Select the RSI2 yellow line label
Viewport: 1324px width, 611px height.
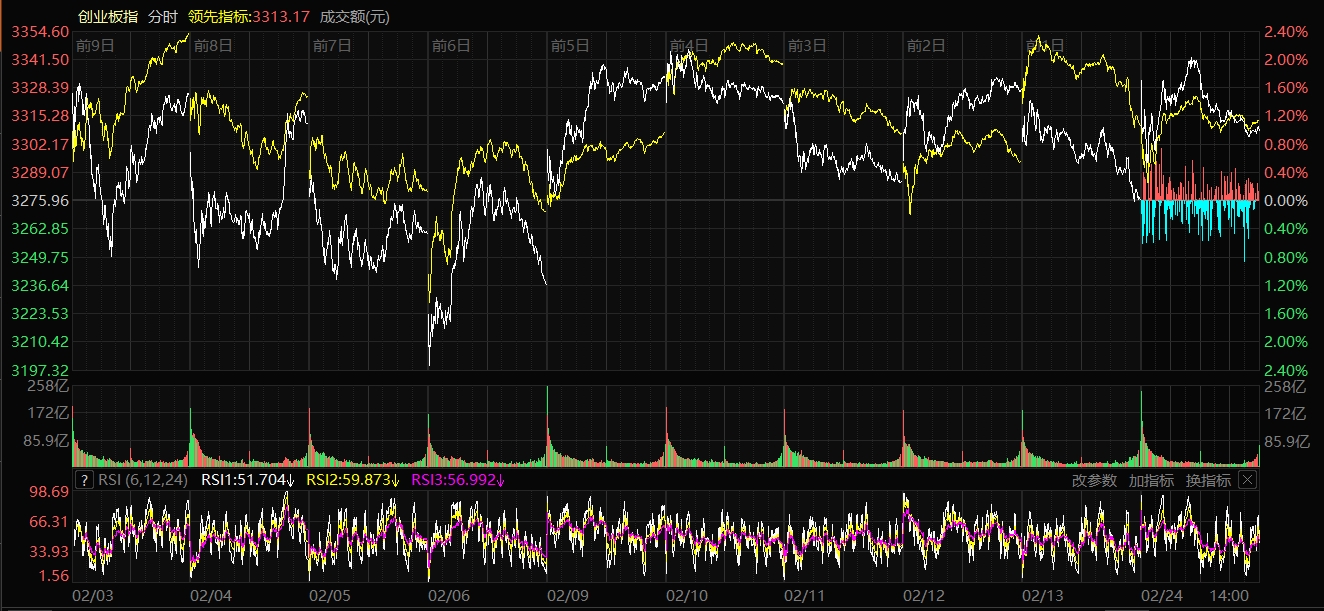(352, 480)
